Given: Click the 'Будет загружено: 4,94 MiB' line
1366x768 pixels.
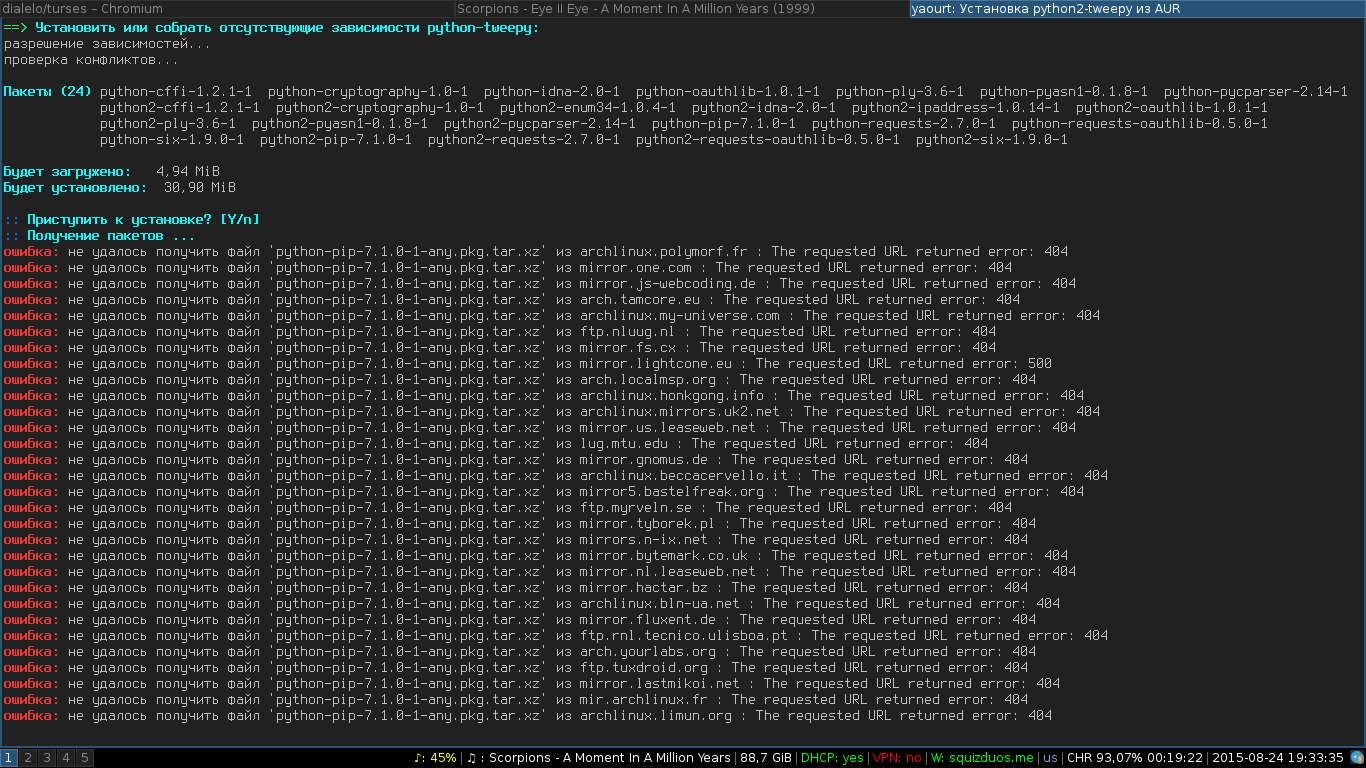Looking at the screenshot, I should (x=112, y=172).
